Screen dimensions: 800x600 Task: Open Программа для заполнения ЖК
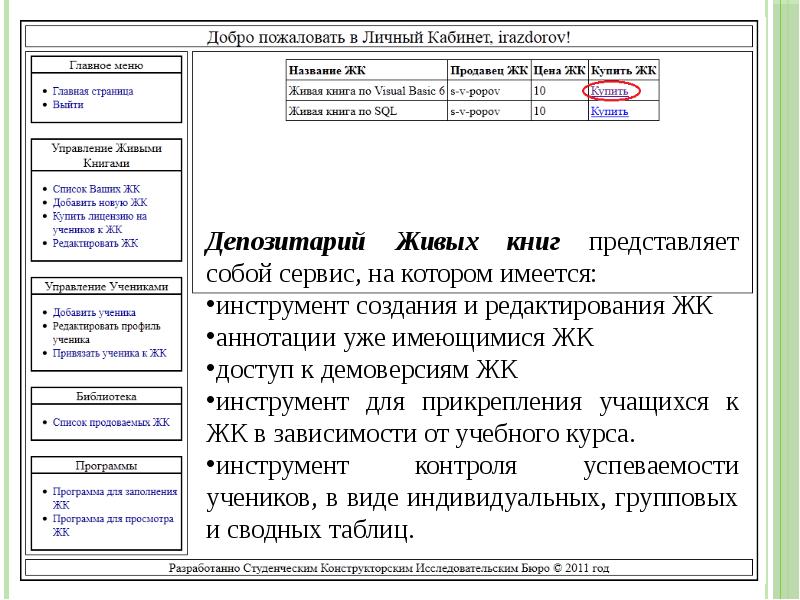[x=114, y=492]
